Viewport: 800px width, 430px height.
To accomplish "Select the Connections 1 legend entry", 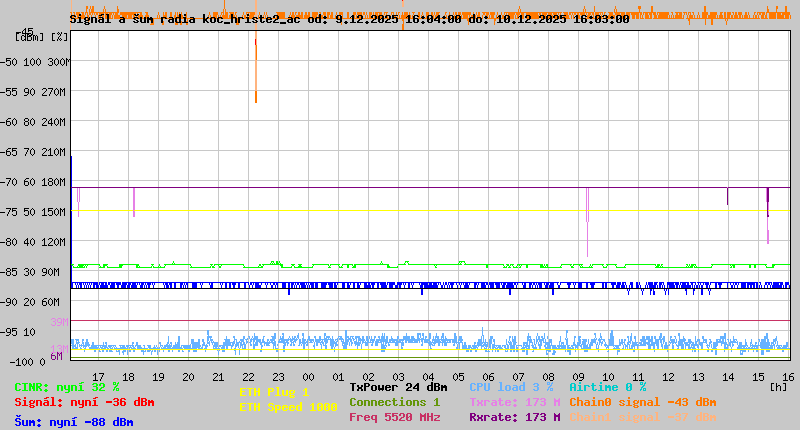I will pyautogui.click(x=394, y=402).
